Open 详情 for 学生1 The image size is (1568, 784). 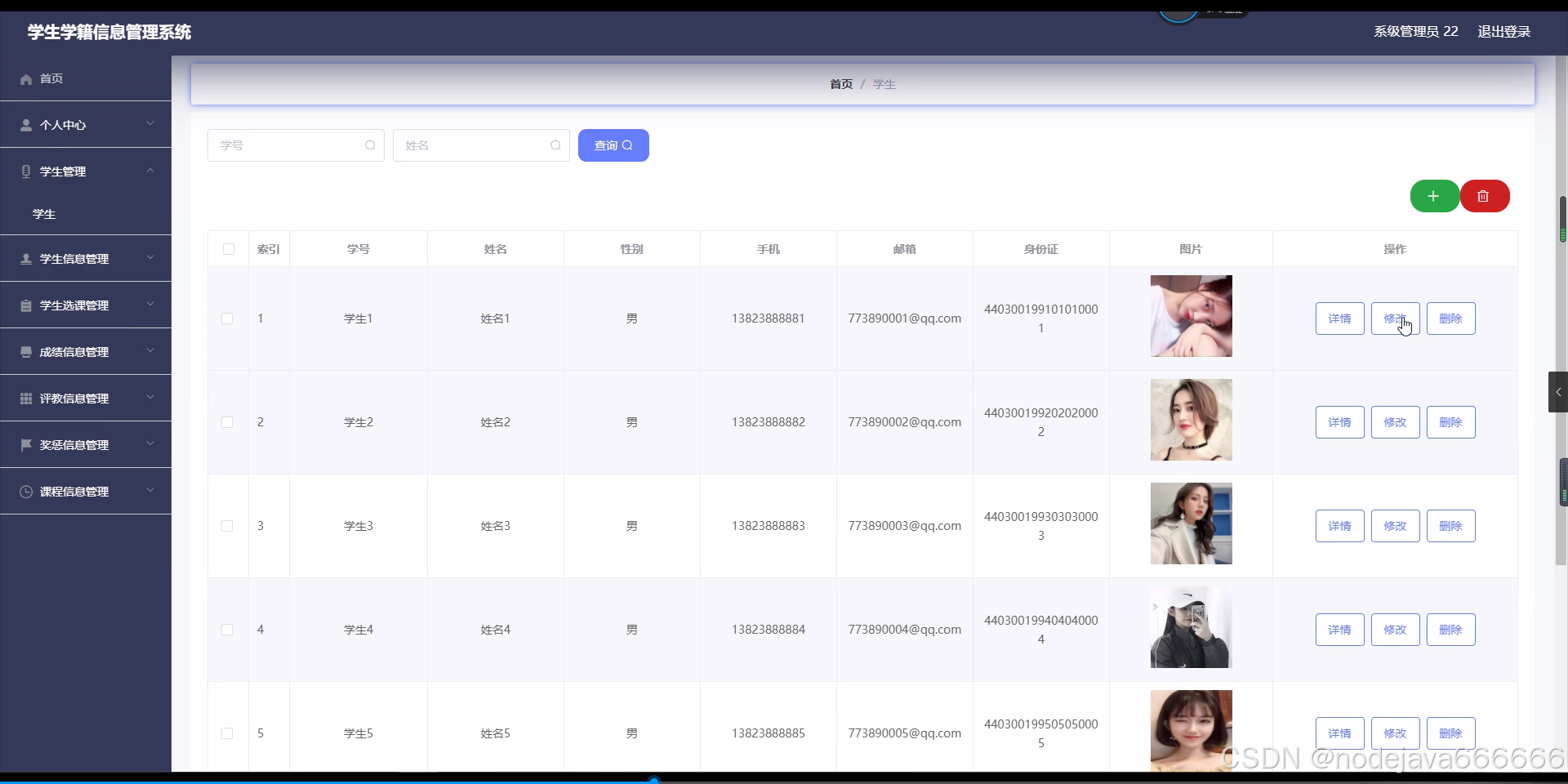coord(1339,318)
